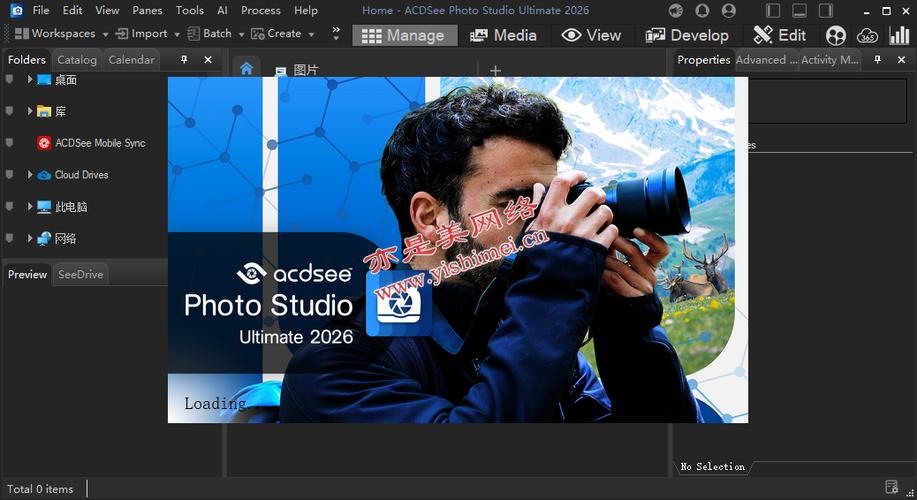Go to the Home folder icon
The width and height of the screenshot is (917, 500).
[246, 68]
